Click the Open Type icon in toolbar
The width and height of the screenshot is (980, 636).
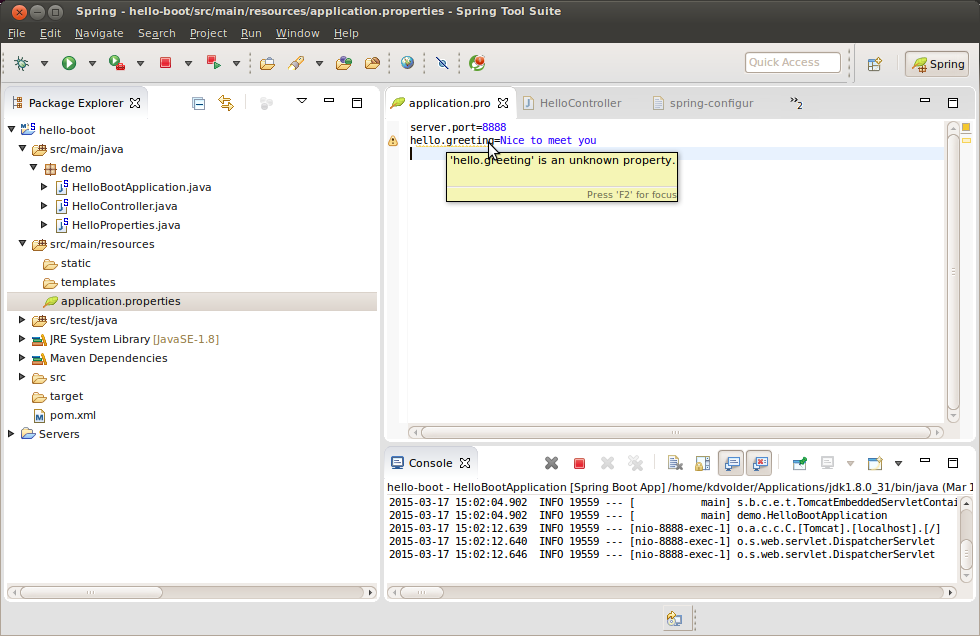pyautogui.click(x=344, y=63)
